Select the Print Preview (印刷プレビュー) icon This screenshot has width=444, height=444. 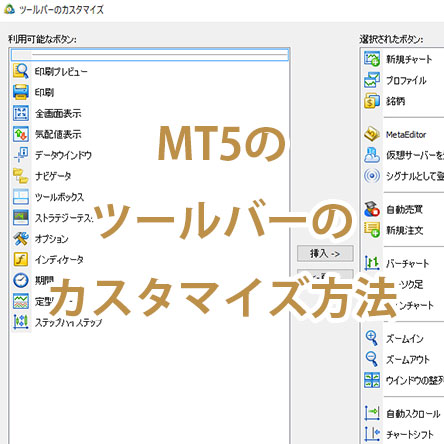pos(21,71)
